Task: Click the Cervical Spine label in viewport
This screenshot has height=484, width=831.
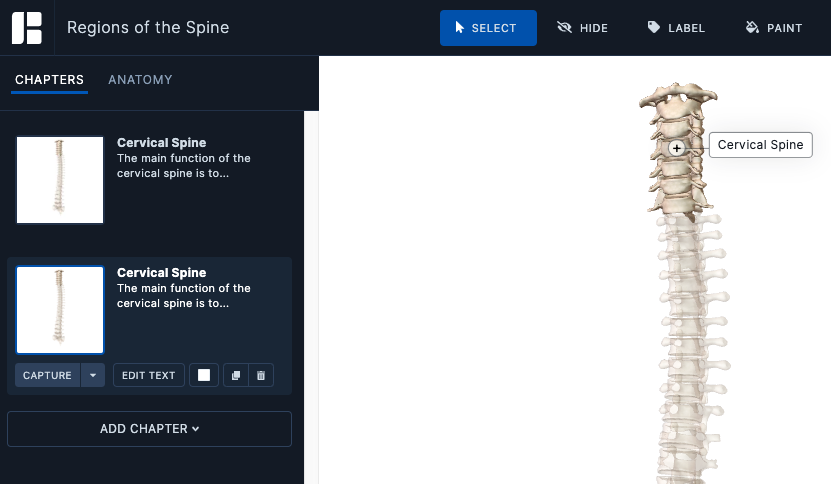Action: point(761,145)
